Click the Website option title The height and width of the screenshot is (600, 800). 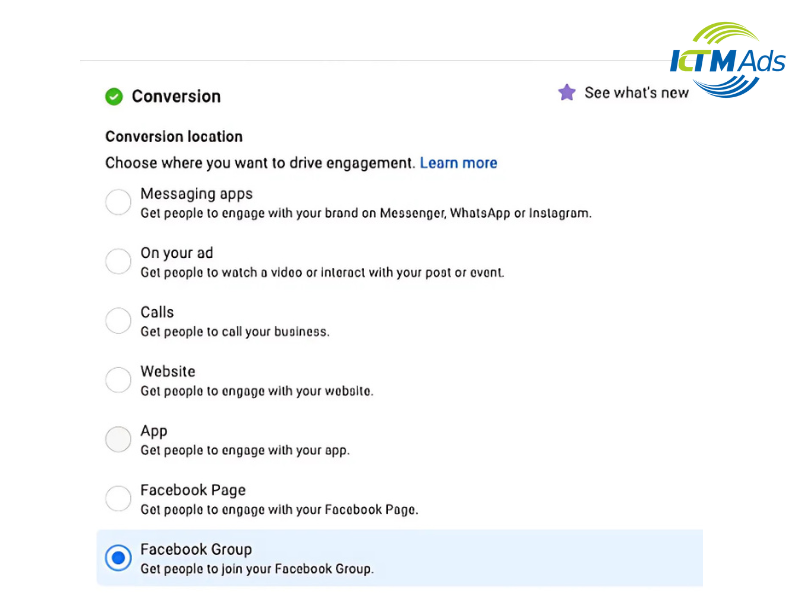pyautogui.click(x=168, y=371)
